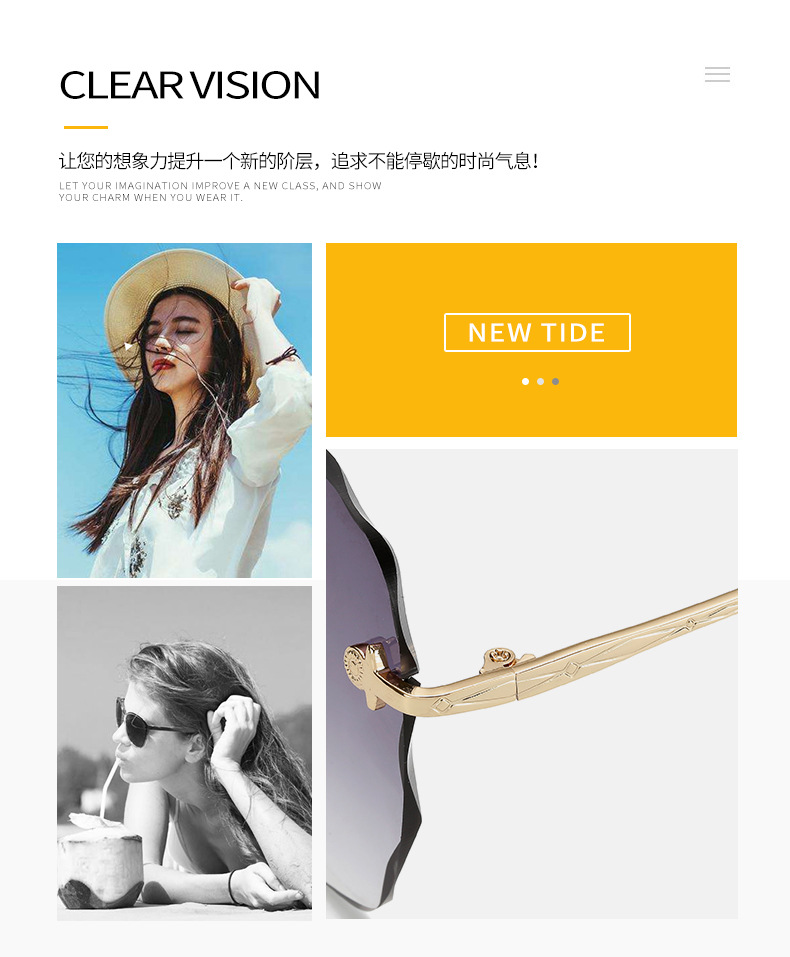Select the light-gray middle carousel dot

(540, 381)
